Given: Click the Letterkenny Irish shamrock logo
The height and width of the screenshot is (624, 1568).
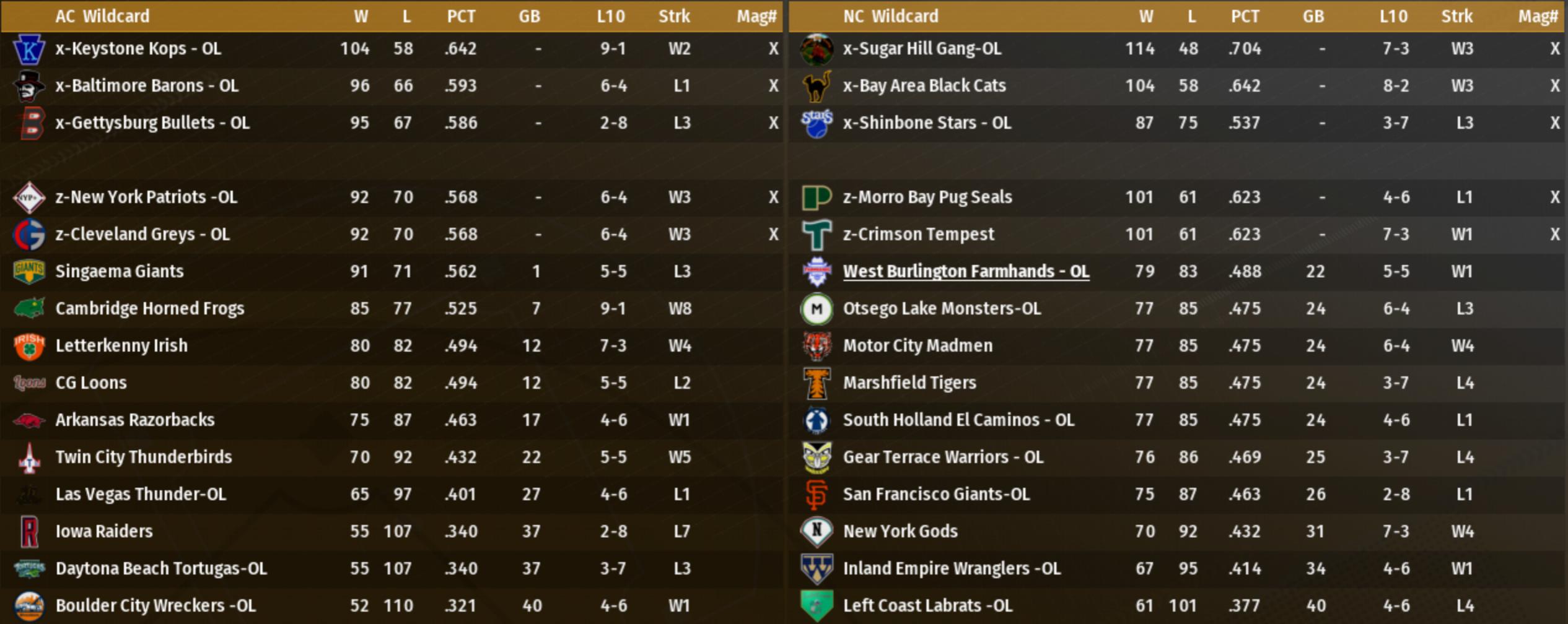Looking at the screenshot, I should [x=28, y=346].
